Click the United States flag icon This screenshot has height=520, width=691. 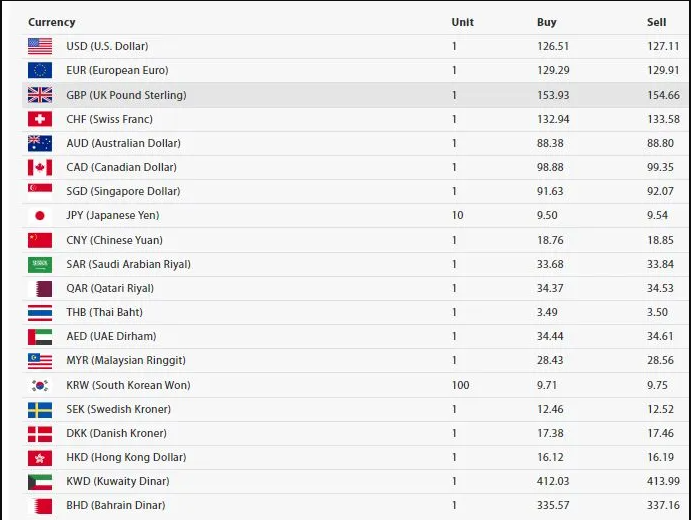coord(40,46)
